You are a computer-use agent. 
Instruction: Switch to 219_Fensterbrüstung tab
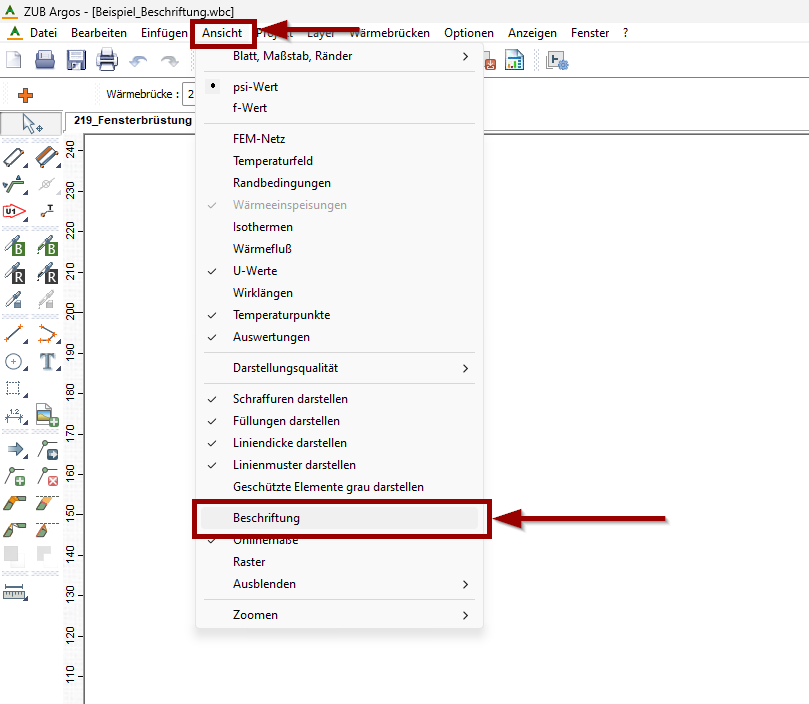click(x=132, y=121)
